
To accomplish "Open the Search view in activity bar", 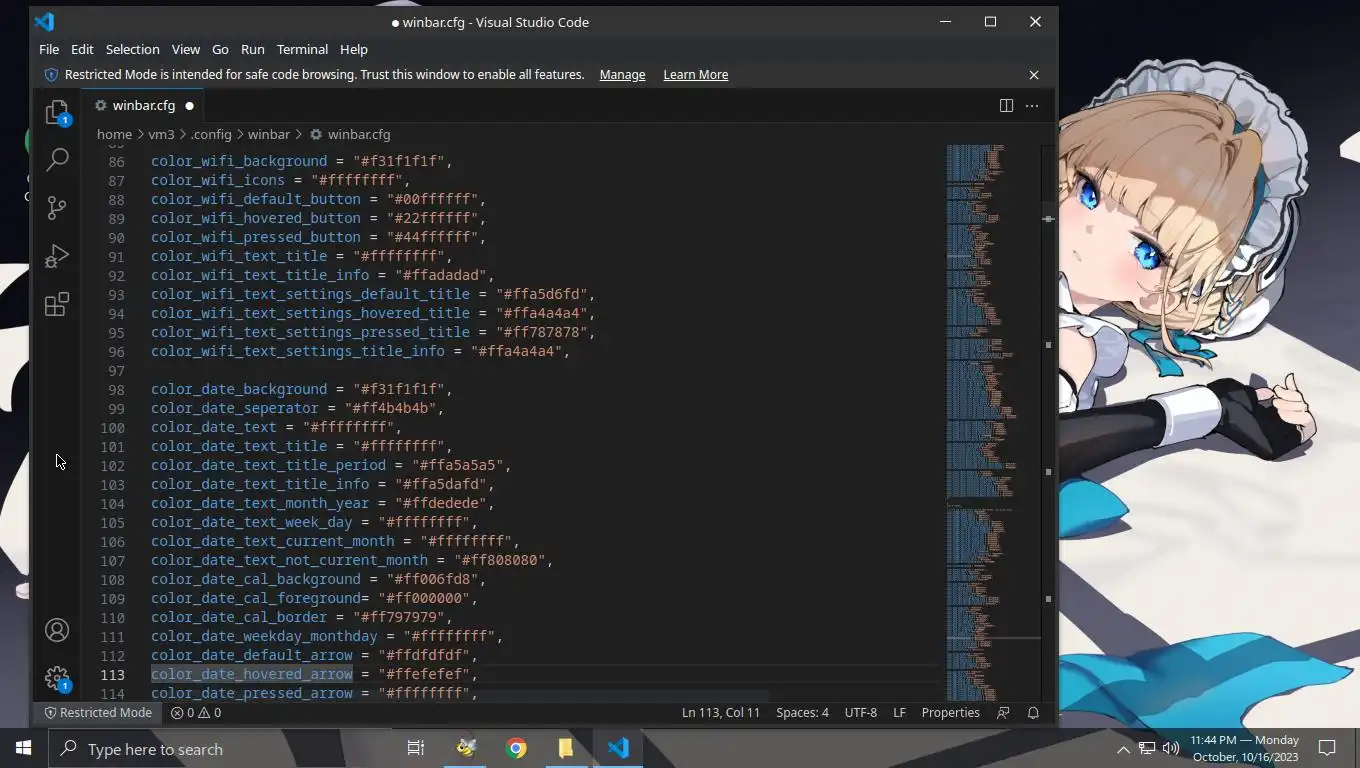I will (x=57, y=159).
